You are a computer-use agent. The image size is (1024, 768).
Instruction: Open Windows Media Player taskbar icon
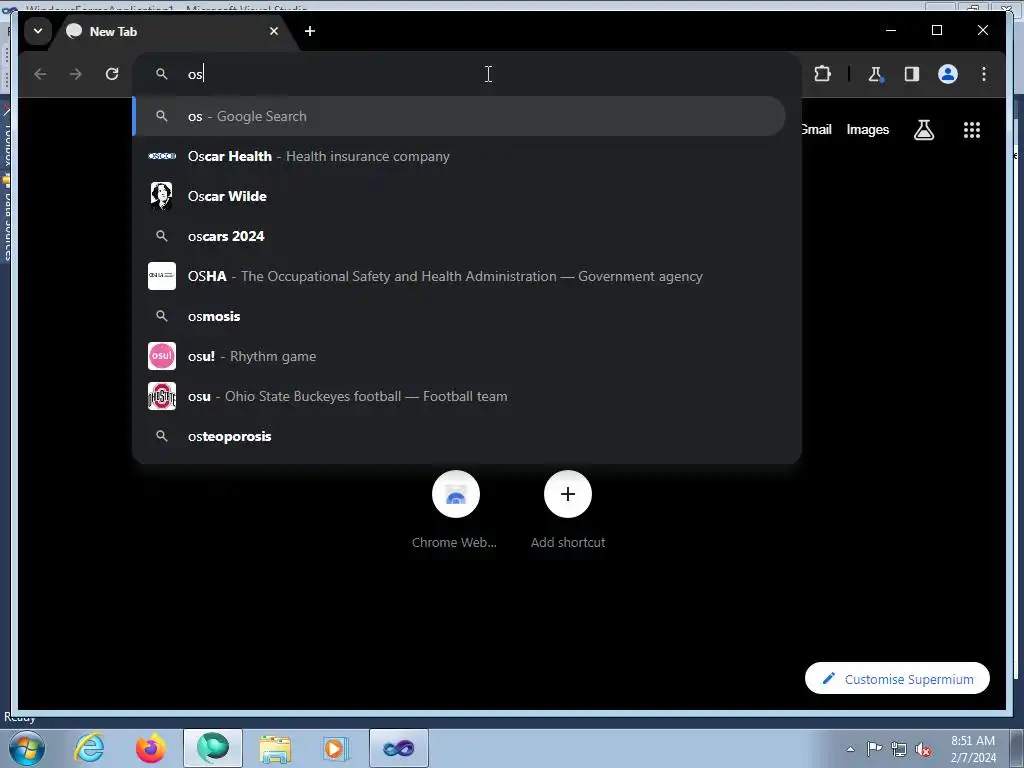click(x=336, y=748)
